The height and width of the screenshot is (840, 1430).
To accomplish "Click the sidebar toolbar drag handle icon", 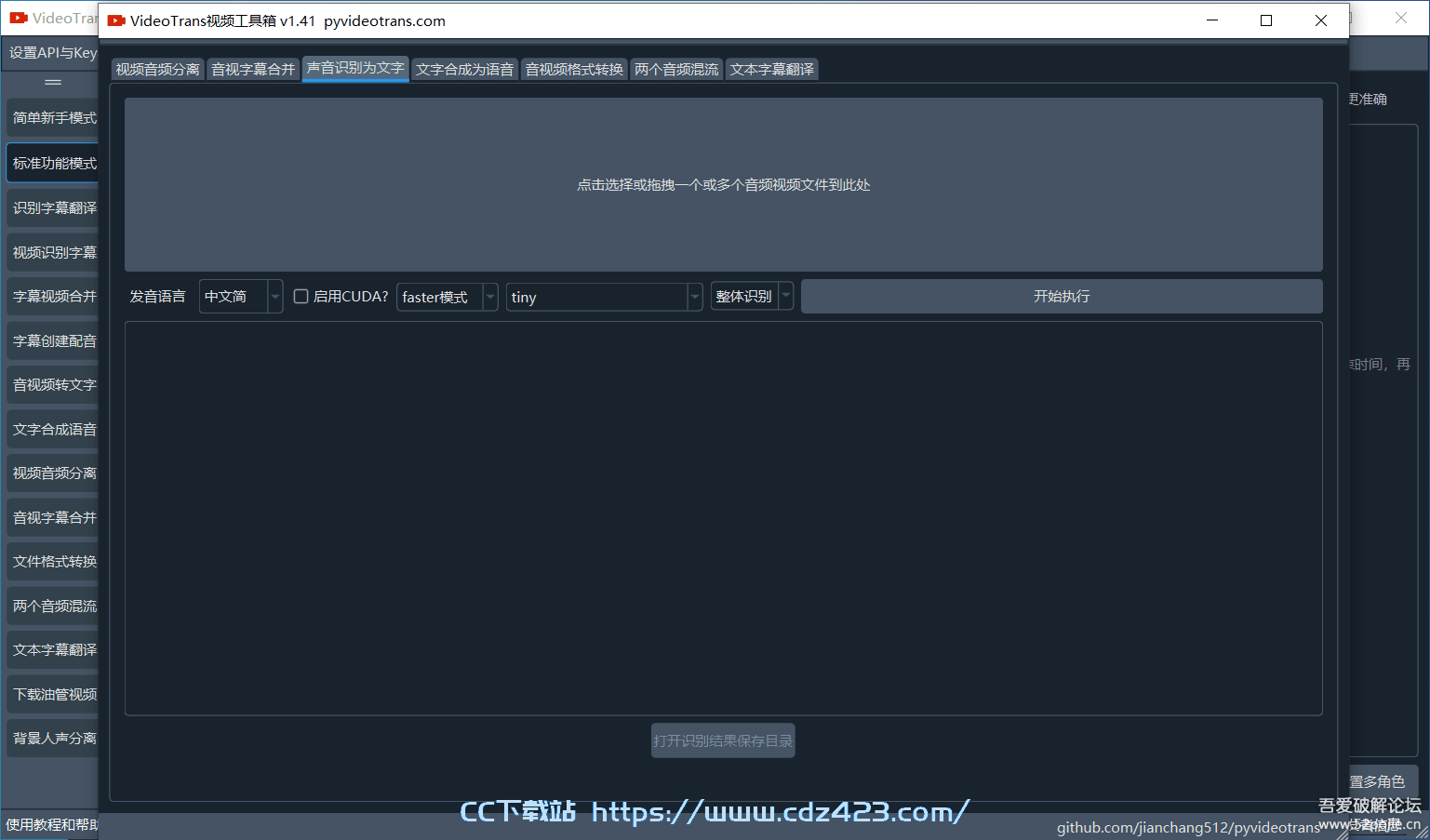I will [x=53, y=83].
